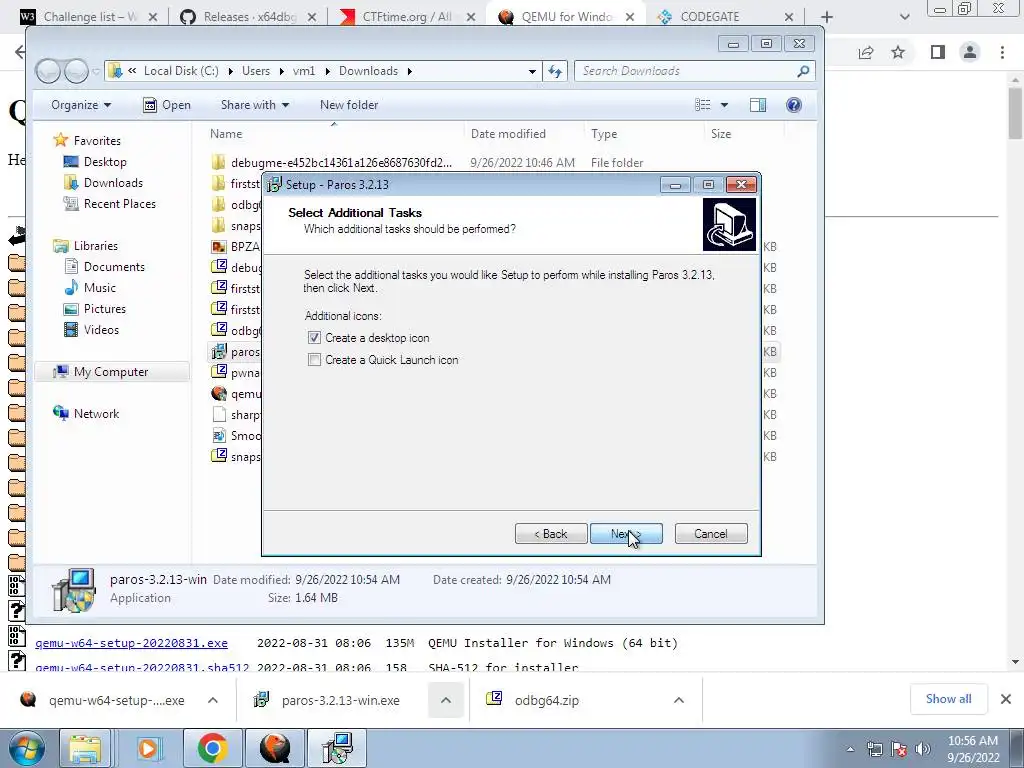Open Windows Explorer taskbar icon
Image resolution: width=1024 pixels, height=768 pixels.
86,748
